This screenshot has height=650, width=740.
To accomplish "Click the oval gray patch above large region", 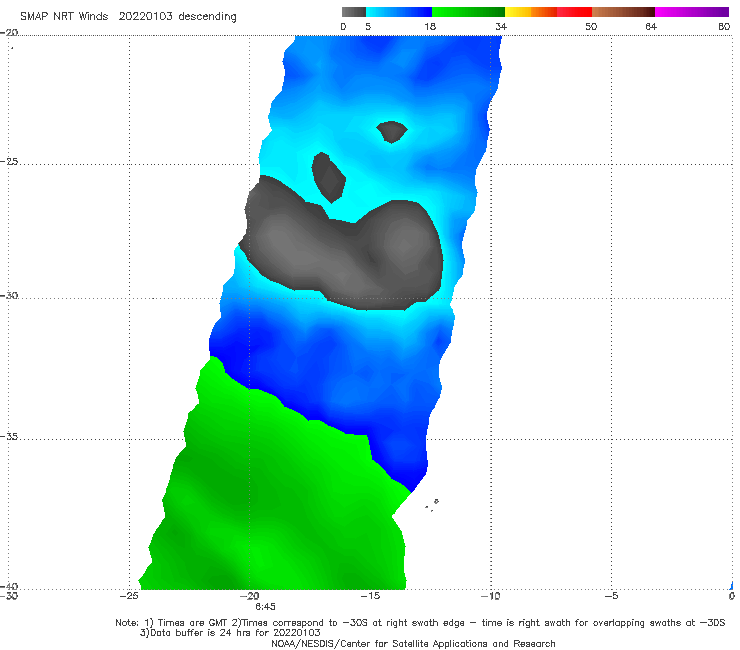I will 328,177.
